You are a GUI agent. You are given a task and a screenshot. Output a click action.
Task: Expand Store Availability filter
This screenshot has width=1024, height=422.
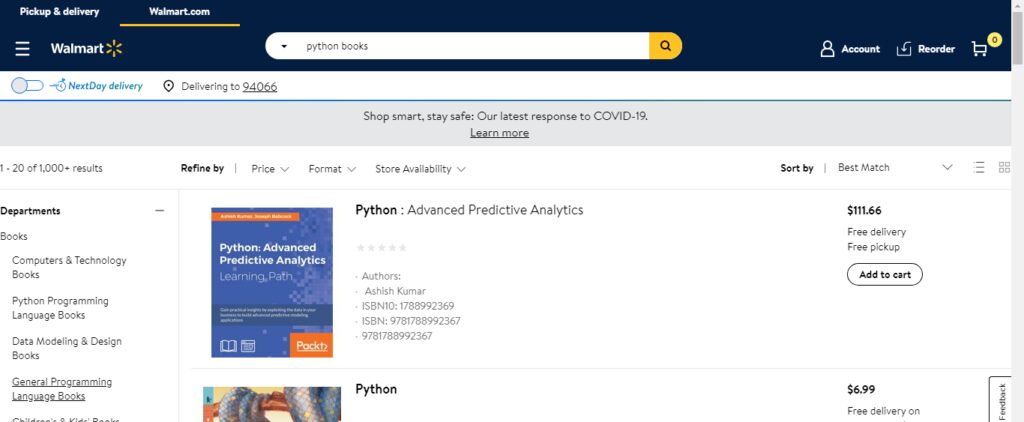click(x=420, y=169)
